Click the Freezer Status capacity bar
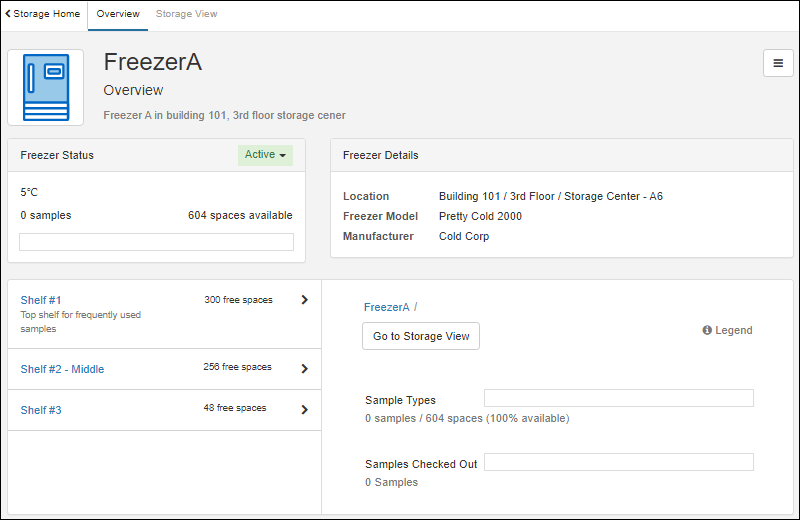800x520 pixels. [x=156, y=242]
